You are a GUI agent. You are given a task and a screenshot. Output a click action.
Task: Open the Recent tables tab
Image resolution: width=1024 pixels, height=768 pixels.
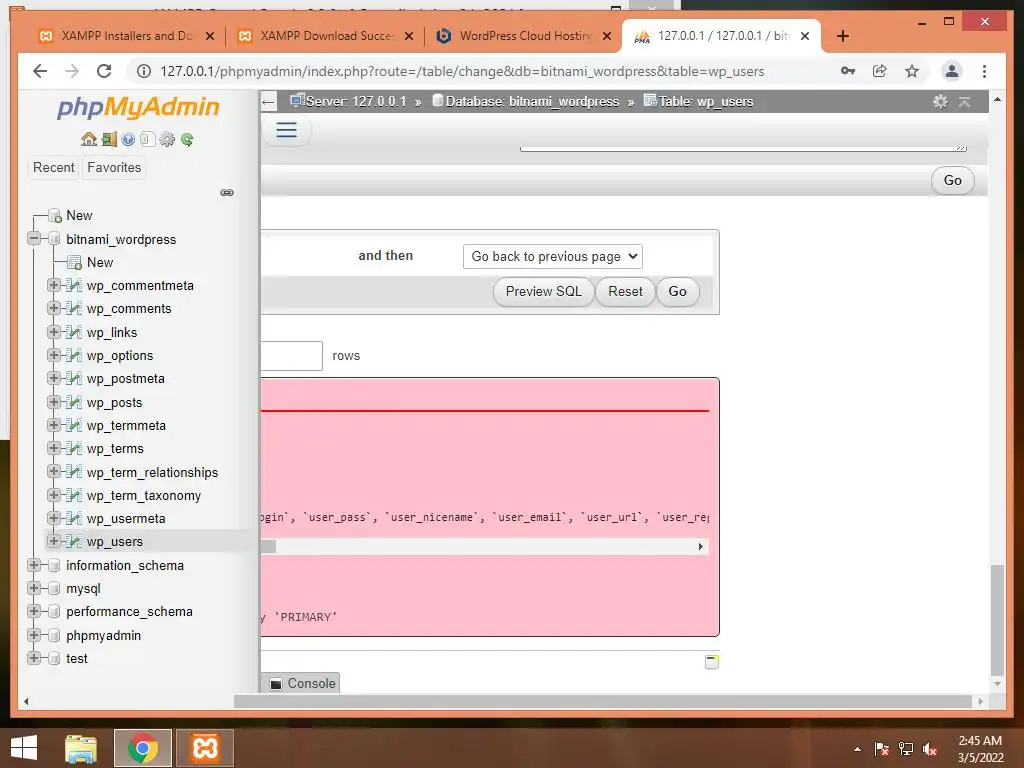tap(54, 167)
